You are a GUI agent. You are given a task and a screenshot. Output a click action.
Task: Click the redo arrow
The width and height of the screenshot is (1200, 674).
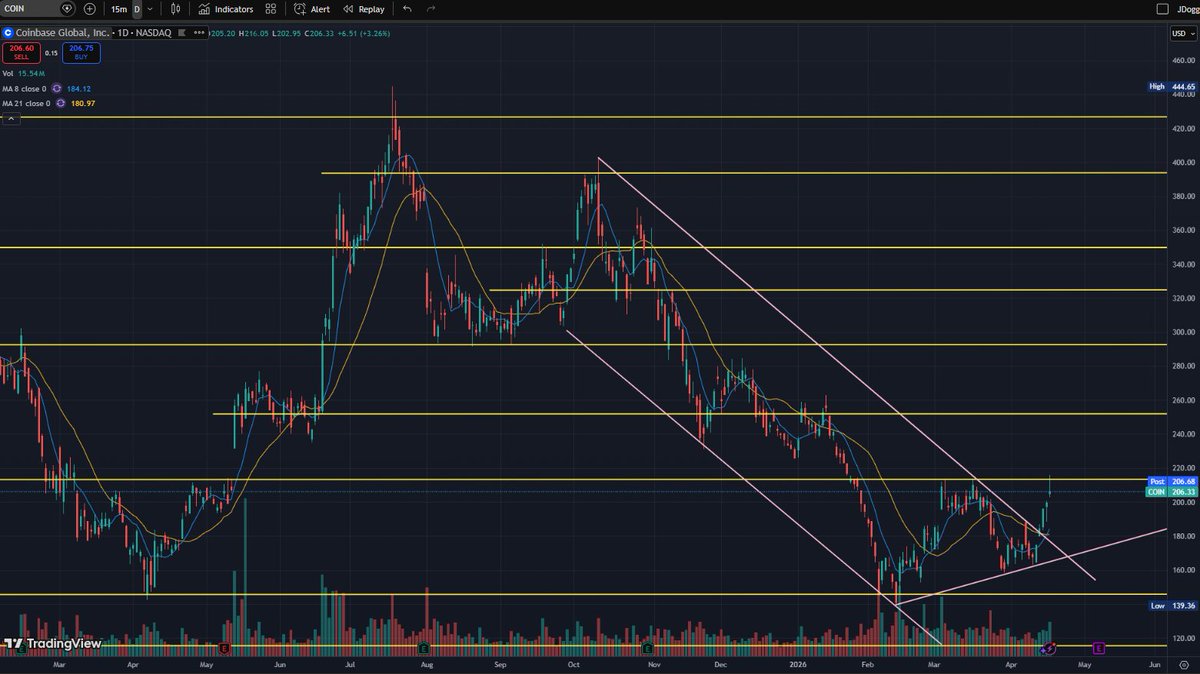pyautogui.click(x=431, y=9)
